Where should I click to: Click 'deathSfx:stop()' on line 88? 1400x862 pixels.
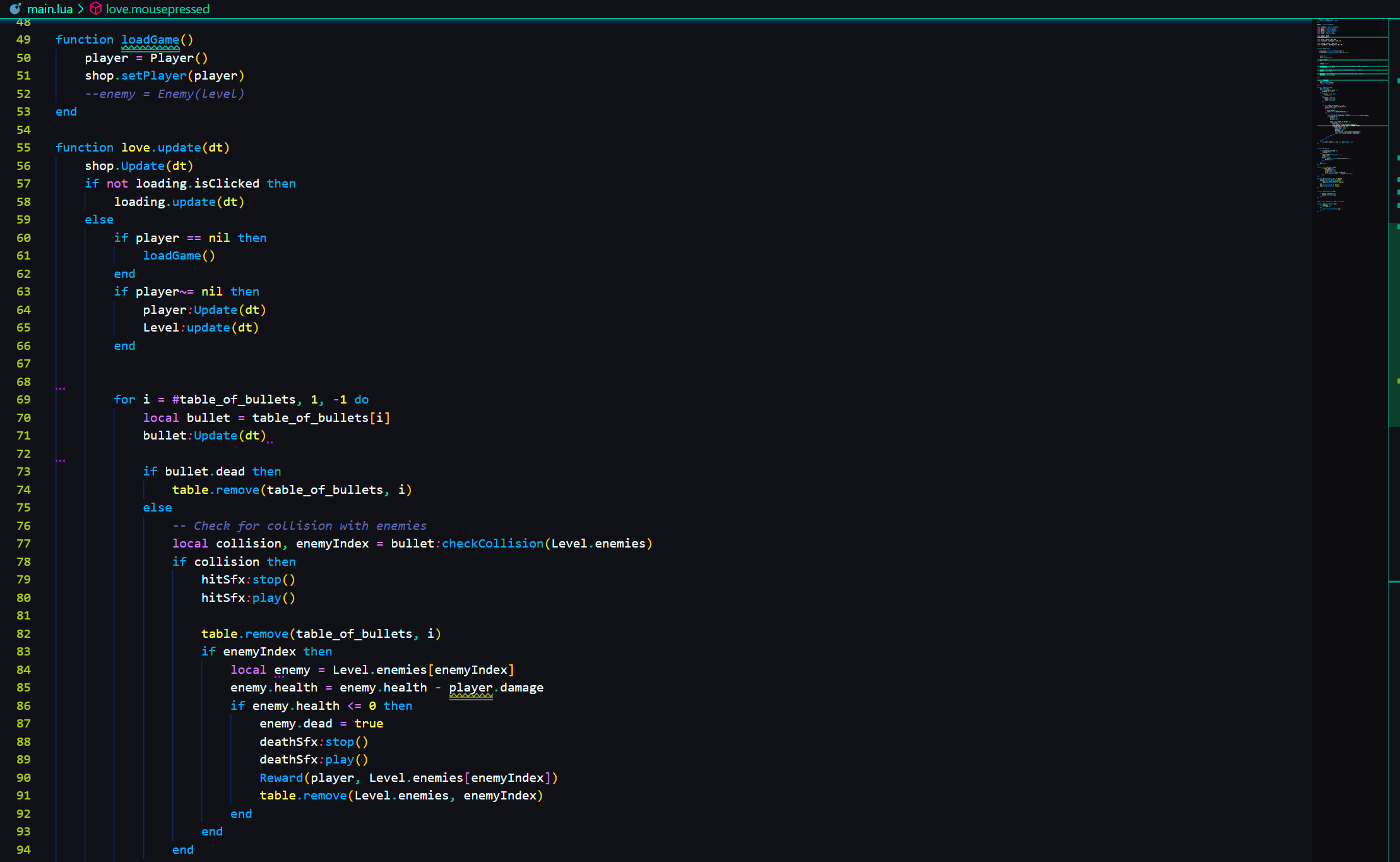pos(314,742)
